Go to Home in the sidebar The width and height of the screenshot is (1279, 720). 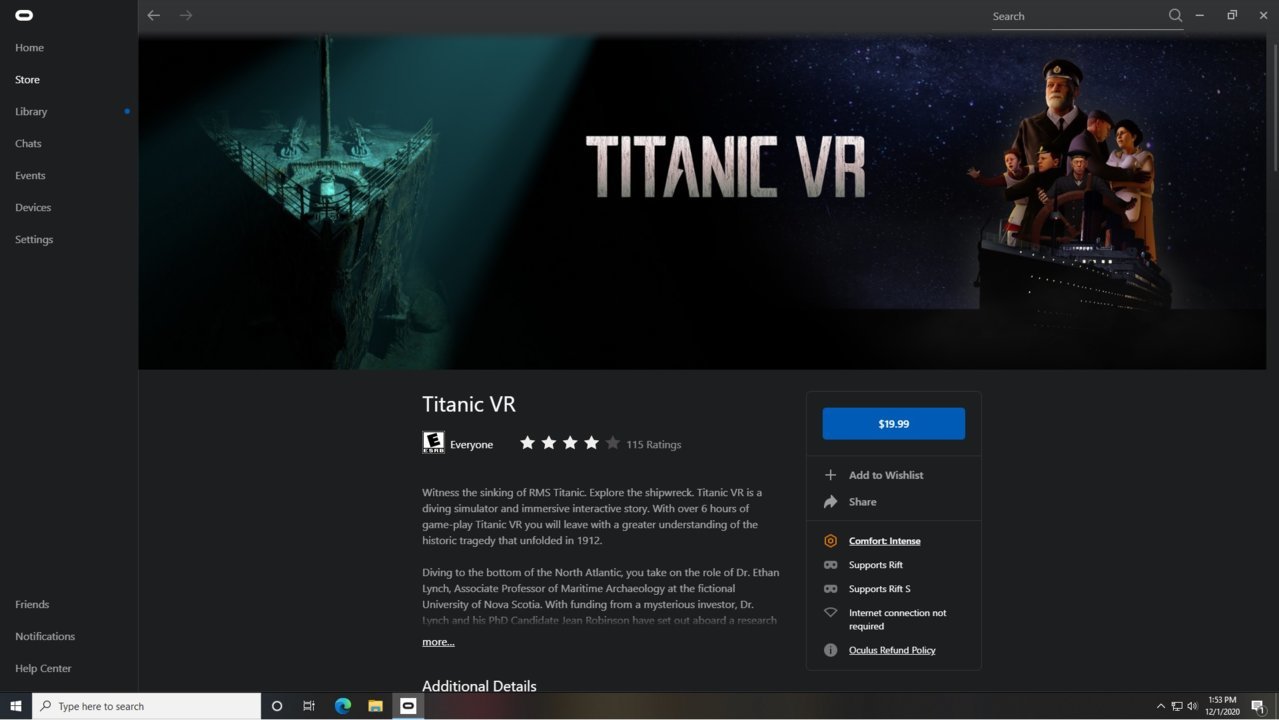tap(29, 48)
